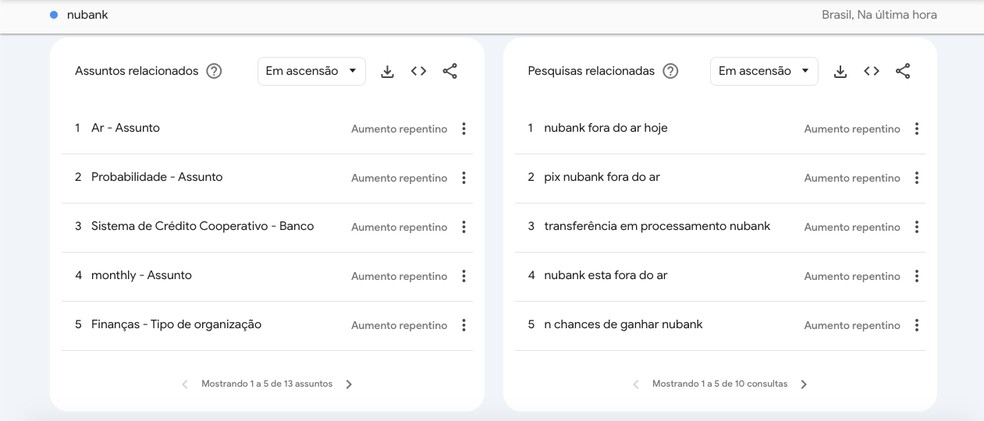Open 'Finanças - Tipo de organização' topic

[x=176, y=325]
